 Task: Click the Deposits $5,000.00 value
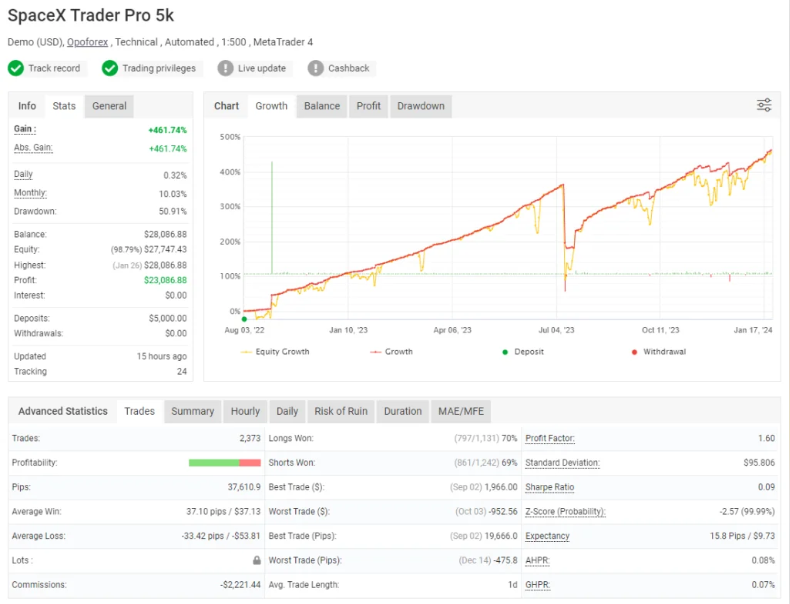(168, 318)
